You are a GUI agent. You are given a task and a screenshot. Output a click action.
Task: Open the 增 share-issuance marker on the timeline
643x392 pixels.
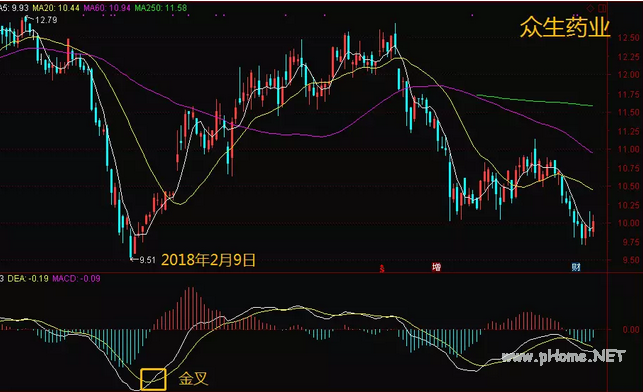436,267
